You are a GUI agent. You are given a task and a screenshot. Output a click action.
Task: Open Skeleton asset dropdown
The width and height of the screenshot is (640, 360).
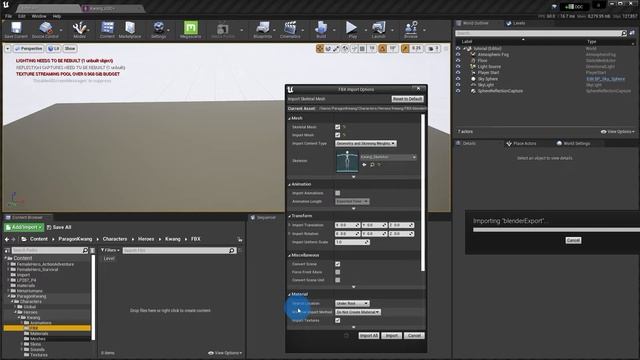tap(388, 157)
